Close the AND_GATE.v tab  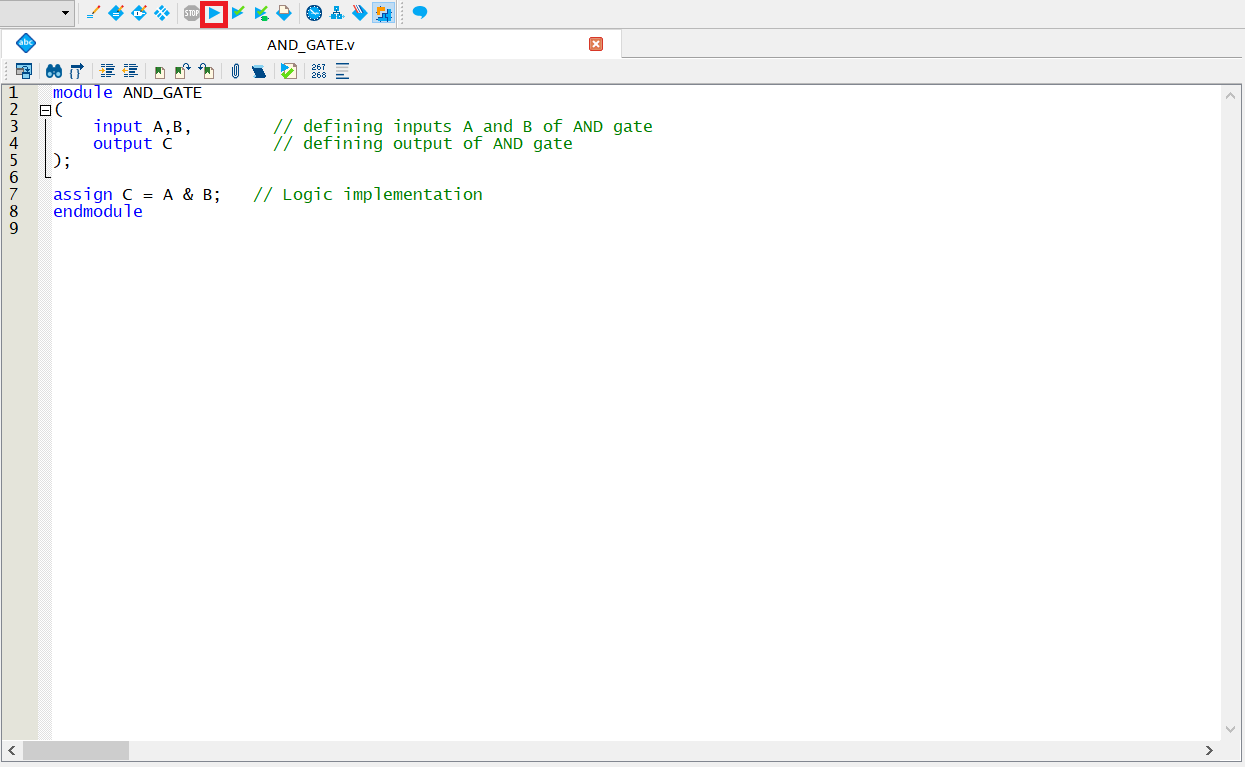pos(596,44)
